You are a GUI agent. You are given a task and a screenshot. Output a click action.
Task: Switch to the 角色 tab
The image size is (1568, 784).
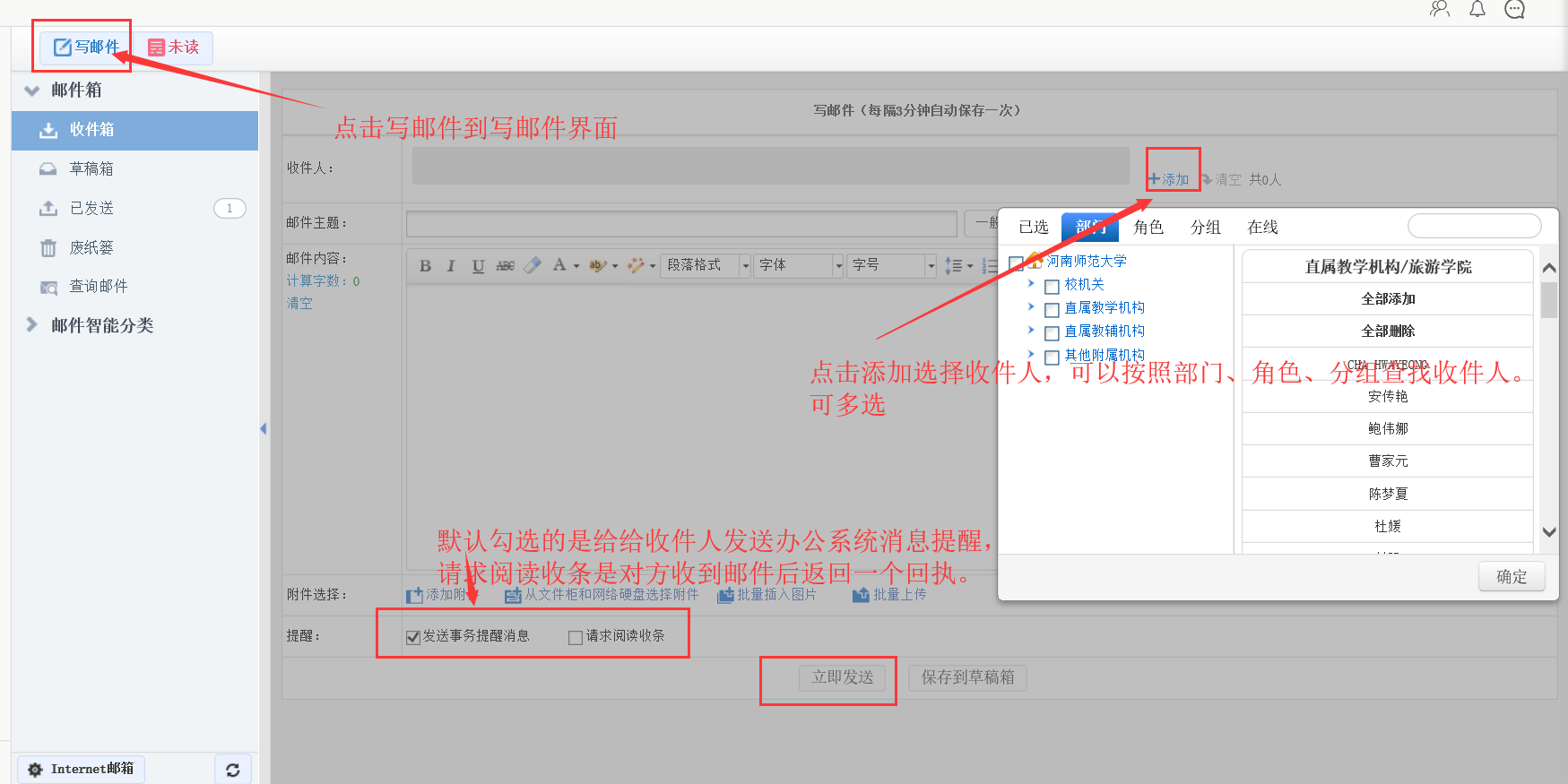pos(1148,228)
